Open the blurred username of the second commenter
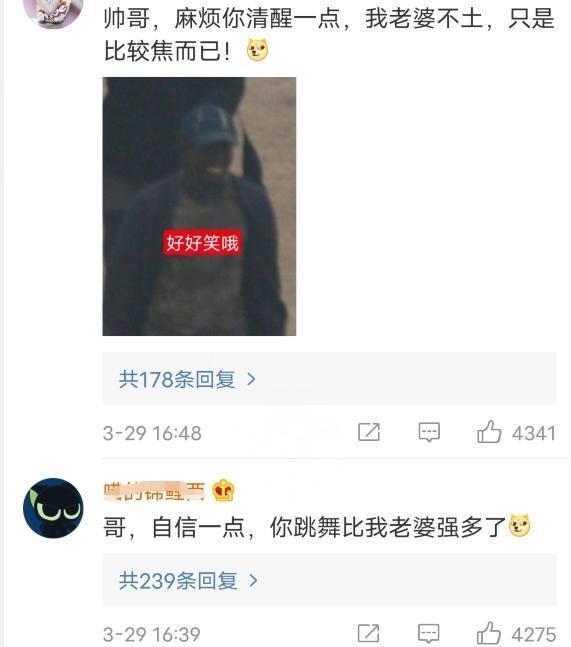Image resolution: width=571 pixels, height=647 pixels. pyautogui.click(x=154, y=491)
